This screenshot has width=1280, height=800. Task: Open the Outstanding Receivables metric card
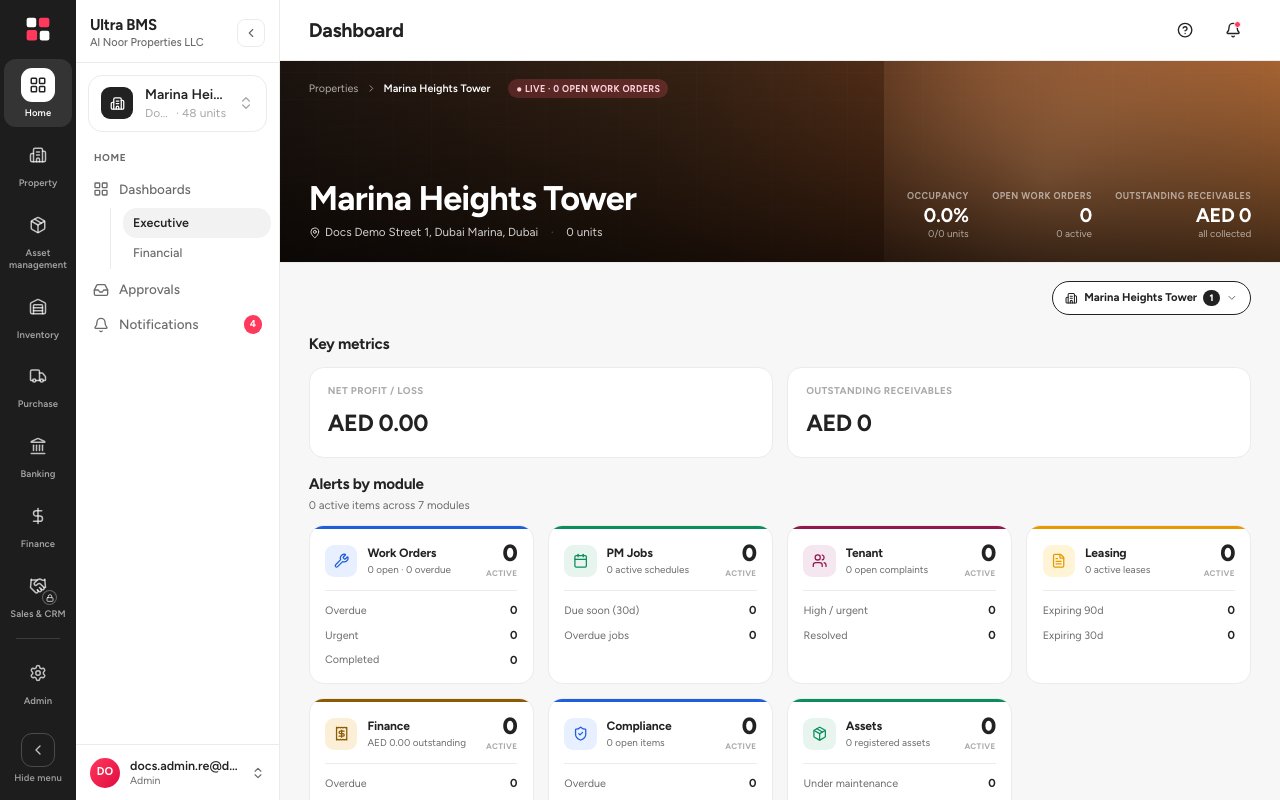[1019, 413]
